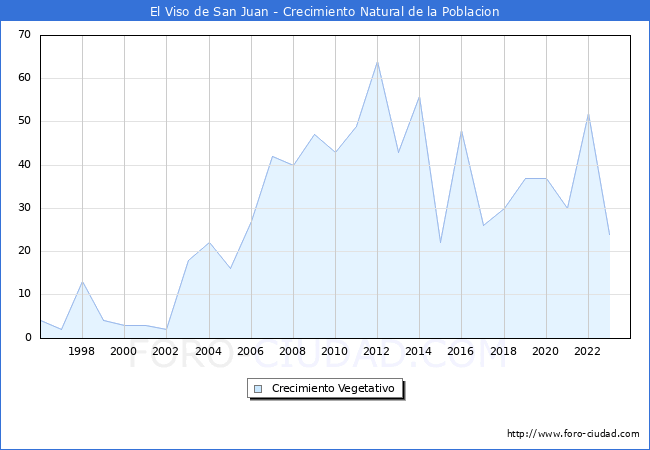Viewport: 650px width, 450px height.
Task: Click the 2012 peak data point
Action: click(377, 62)
